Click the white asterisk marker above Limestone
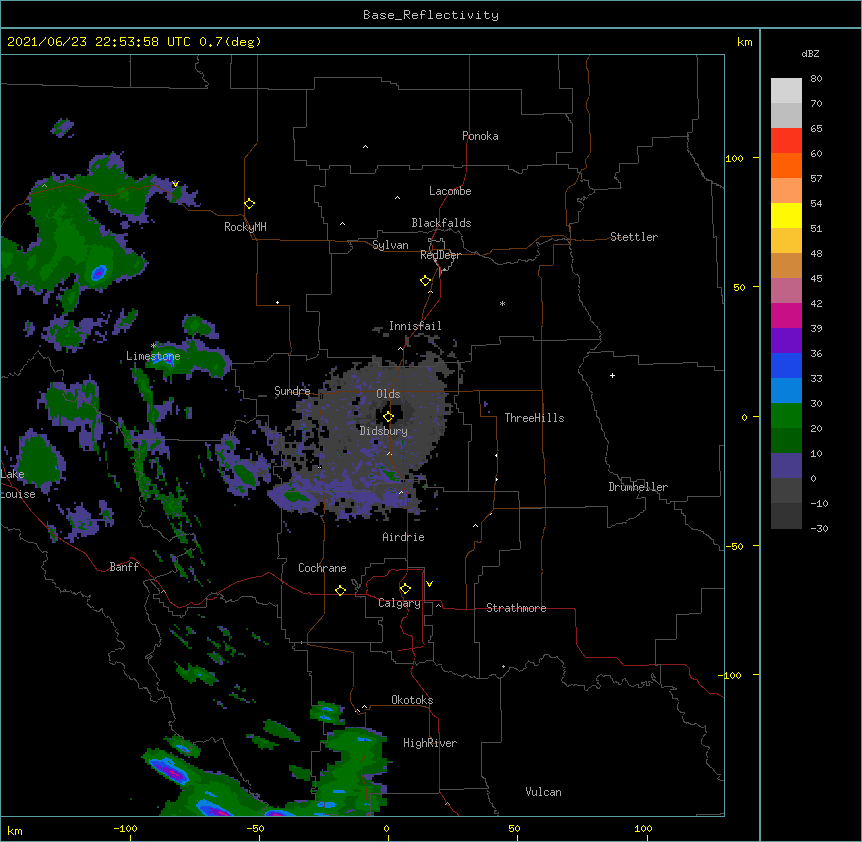Image resolution: width=862 pixels, height=842 pixels. coord(153,346)
